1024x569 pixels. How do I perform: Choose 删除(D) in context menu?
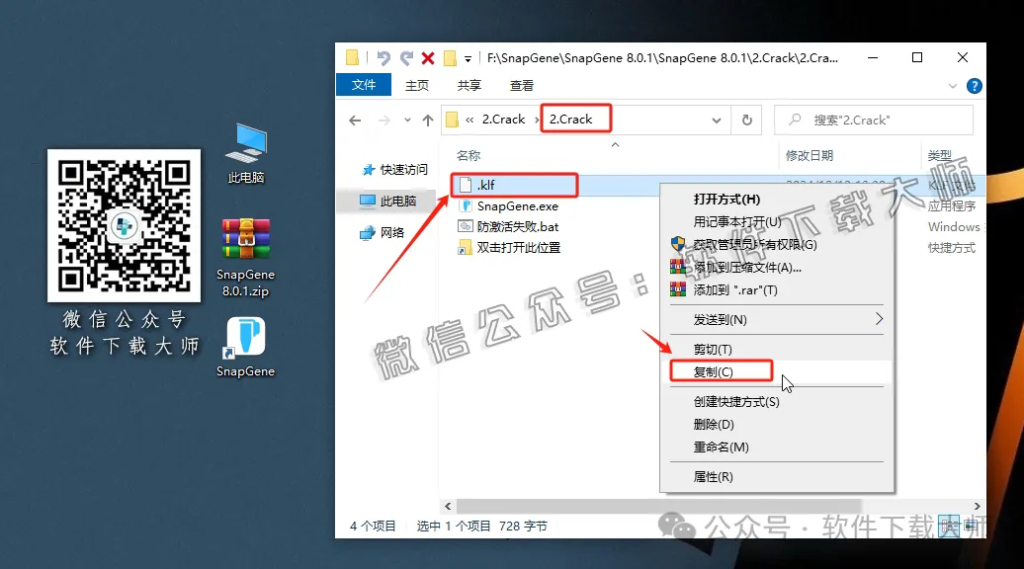[x=713, y=425]
